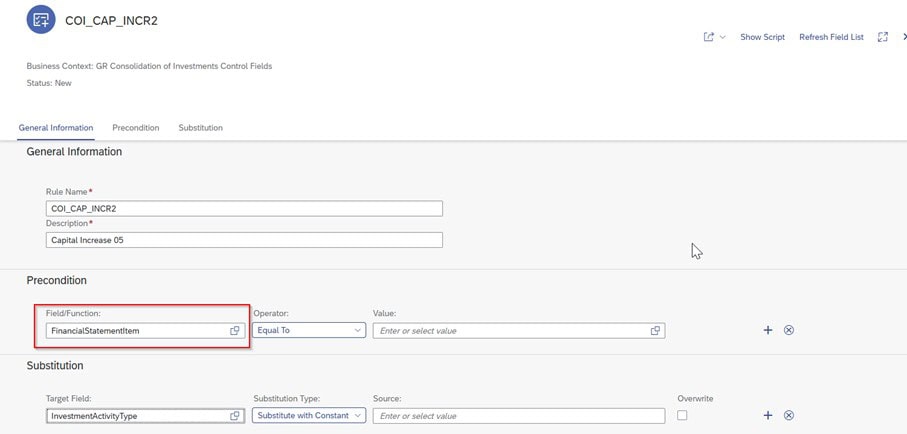Click Refresh Field List button
Screen dimensions: 907x434
pyautogui.click(x=831, y=37)
